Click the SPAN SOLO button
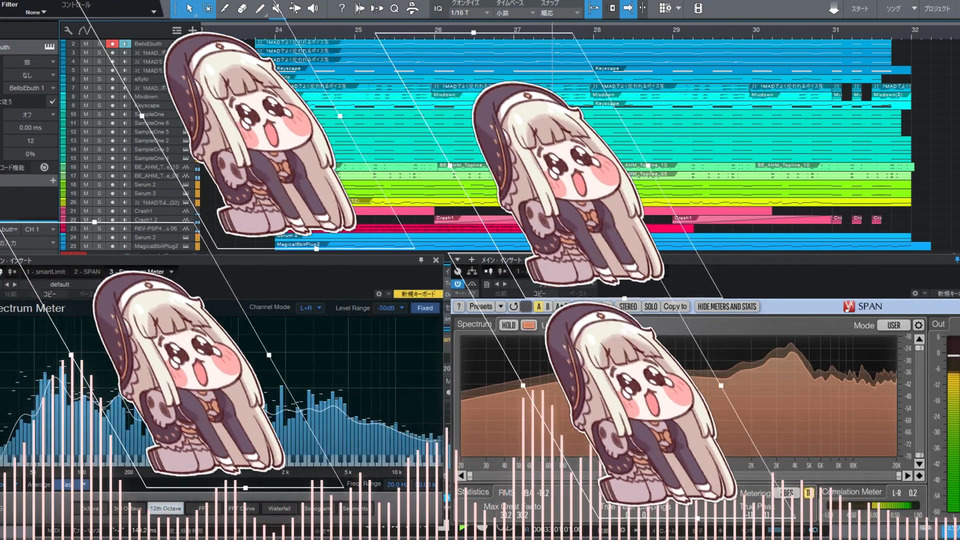The width and height of the screenshot is (960, 540). (650, 306)
